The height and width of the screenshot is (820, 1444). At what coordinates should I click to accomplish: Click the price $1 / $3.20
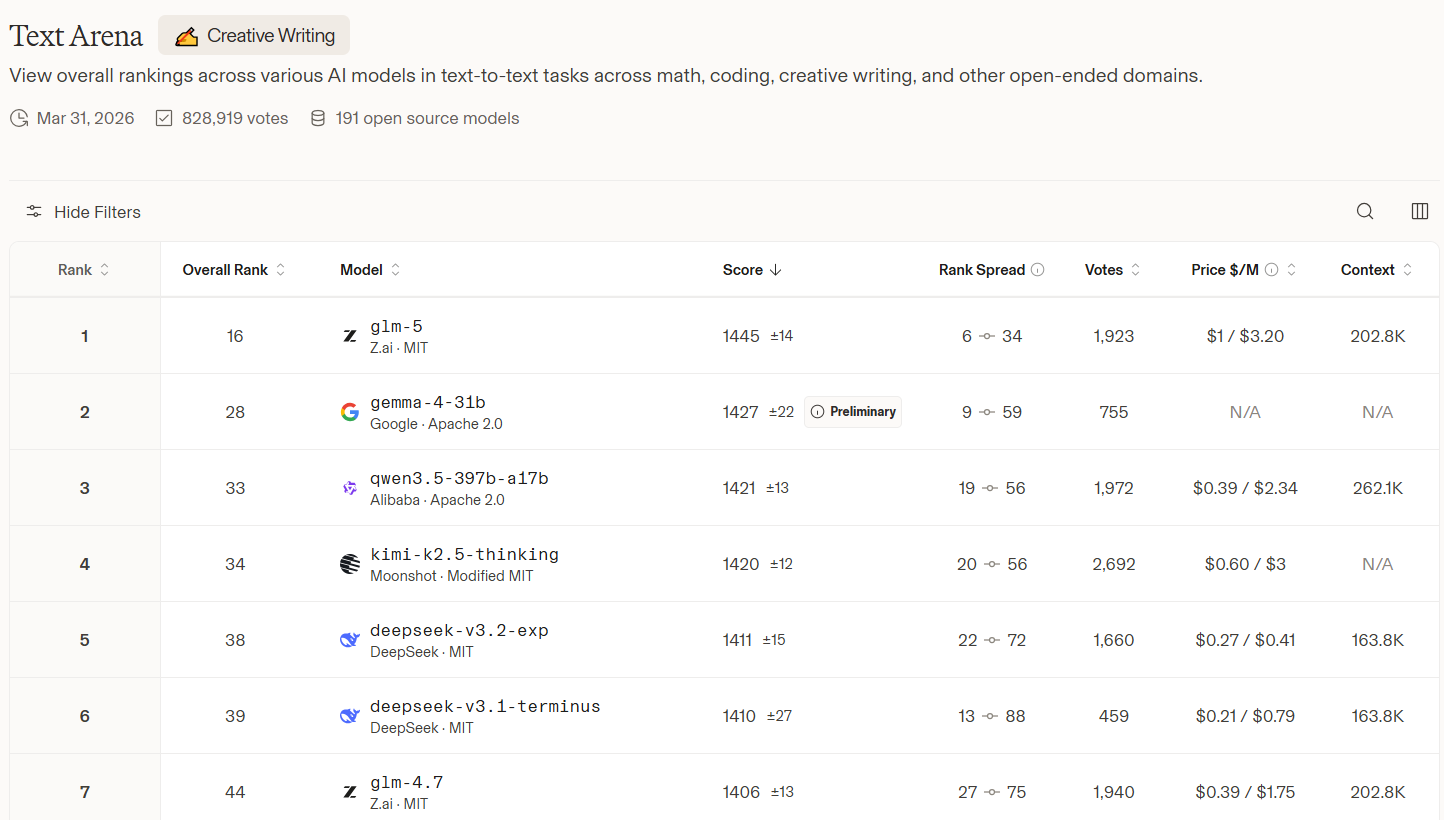(x=1245, y=336)
